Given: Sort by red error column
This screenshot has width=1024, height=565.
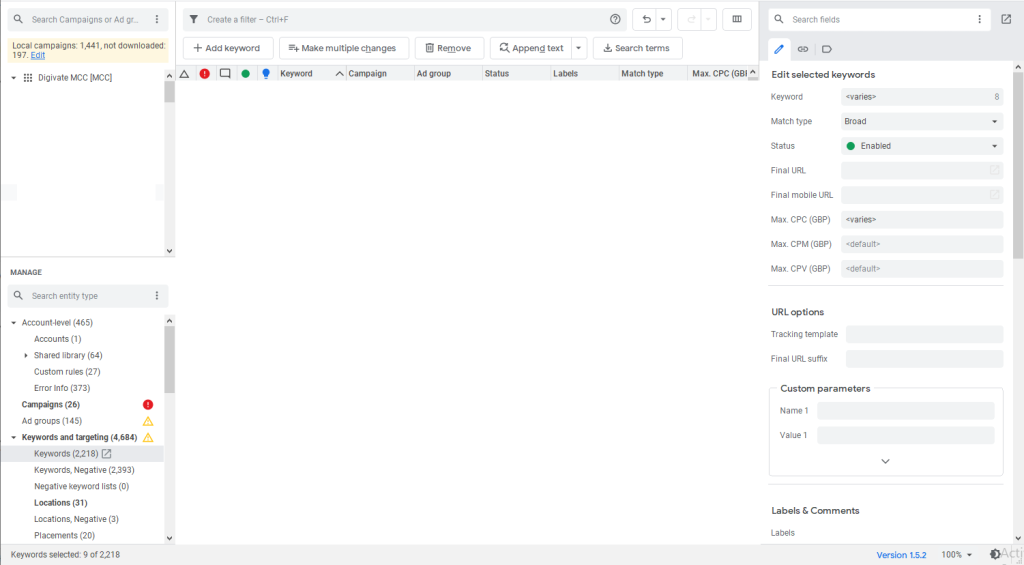Looking at the screenshot, I should 204,74.
